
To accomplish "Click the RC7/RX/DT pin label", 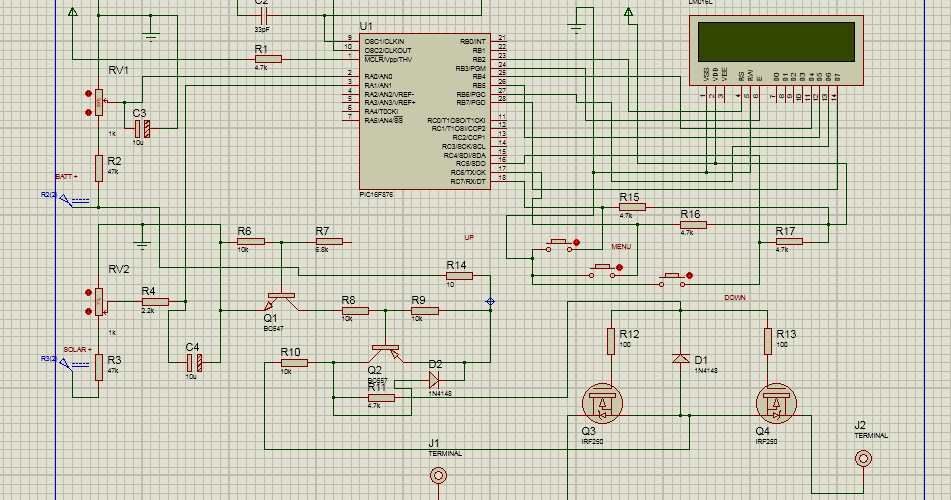I will click(468, 181).
